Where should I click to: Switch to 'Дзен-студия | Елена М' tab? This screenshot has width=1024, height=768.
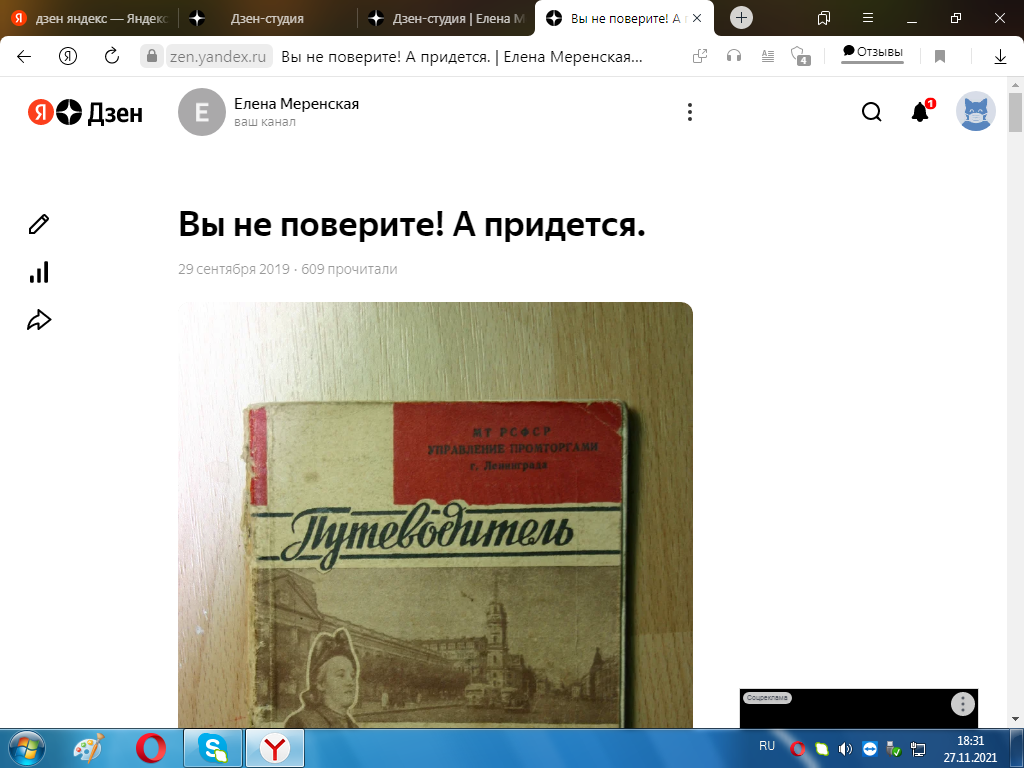coord(447,18)
